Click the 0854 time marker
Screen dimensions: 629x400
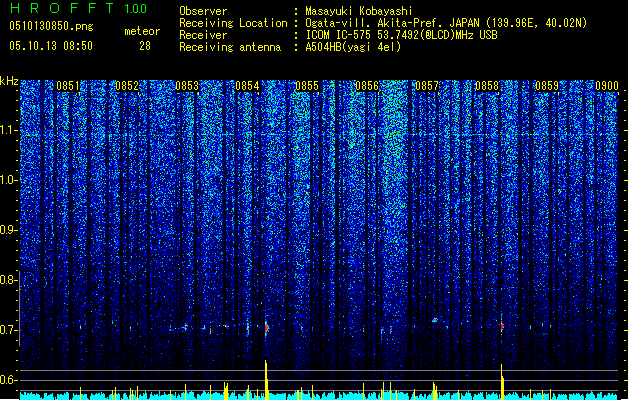coord(247,86)
